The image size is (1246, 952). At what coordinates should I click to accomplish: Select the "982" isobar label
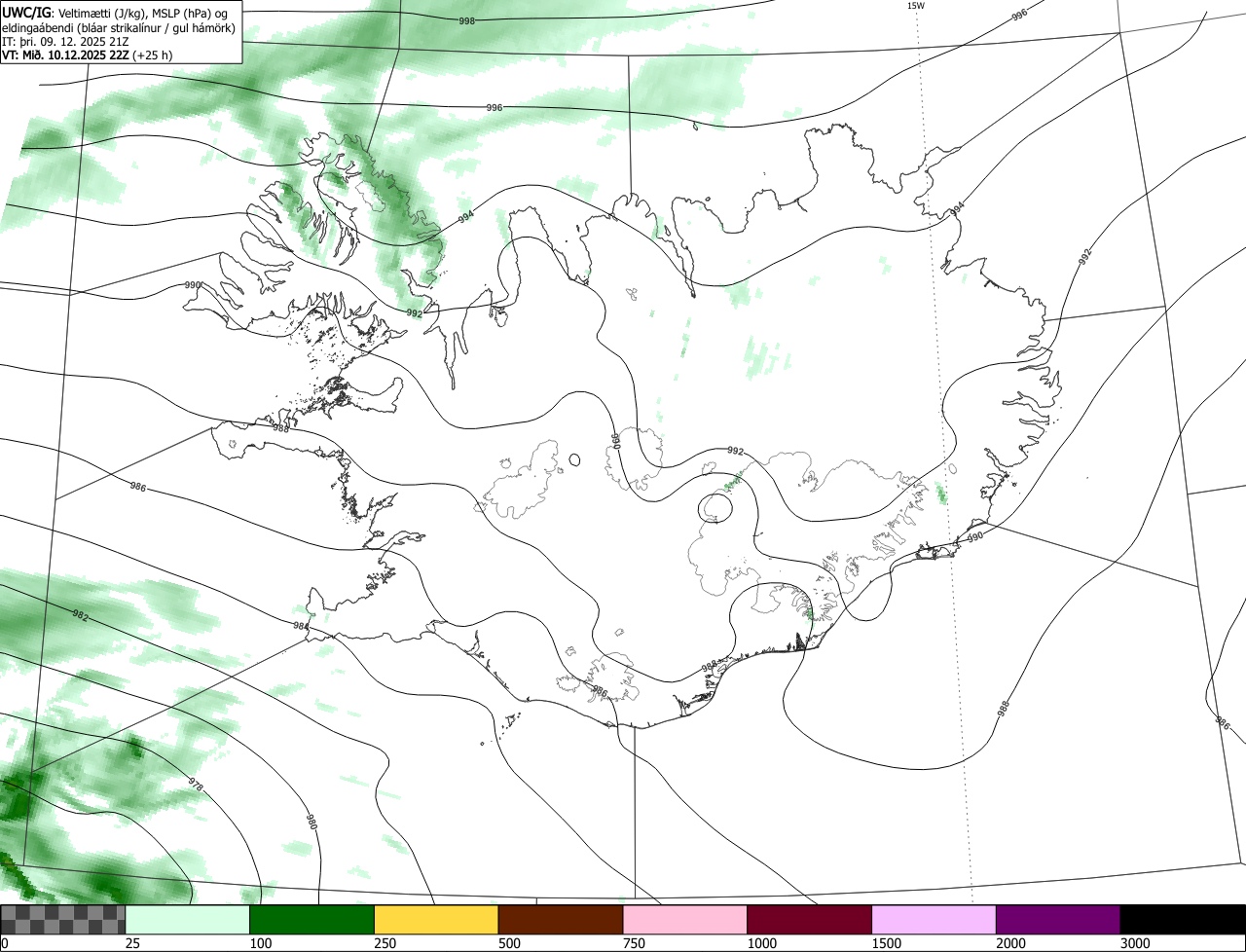pyautogui.click(x=80, y=615)
